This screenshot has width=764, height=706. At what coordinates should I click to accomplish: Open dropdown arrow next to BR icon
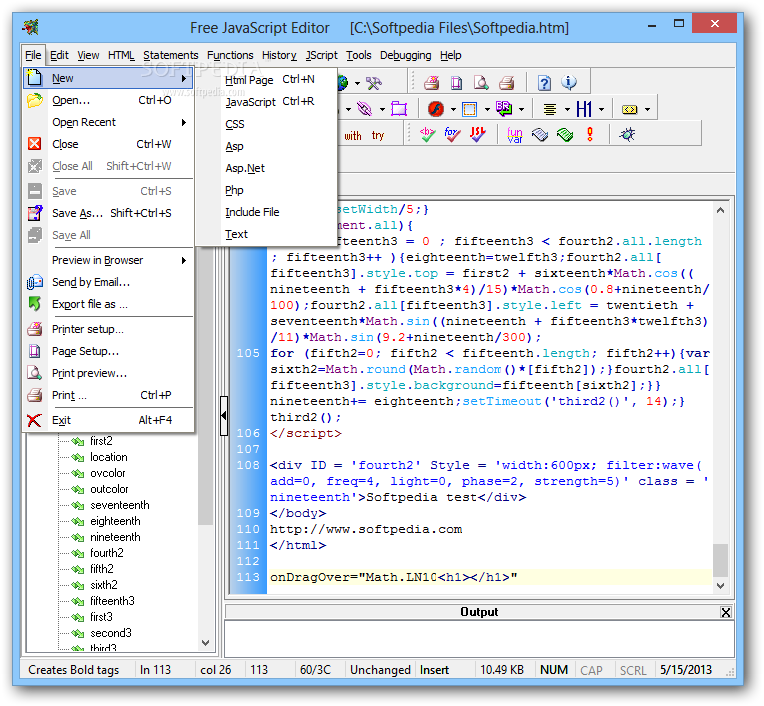click(521, 110)
